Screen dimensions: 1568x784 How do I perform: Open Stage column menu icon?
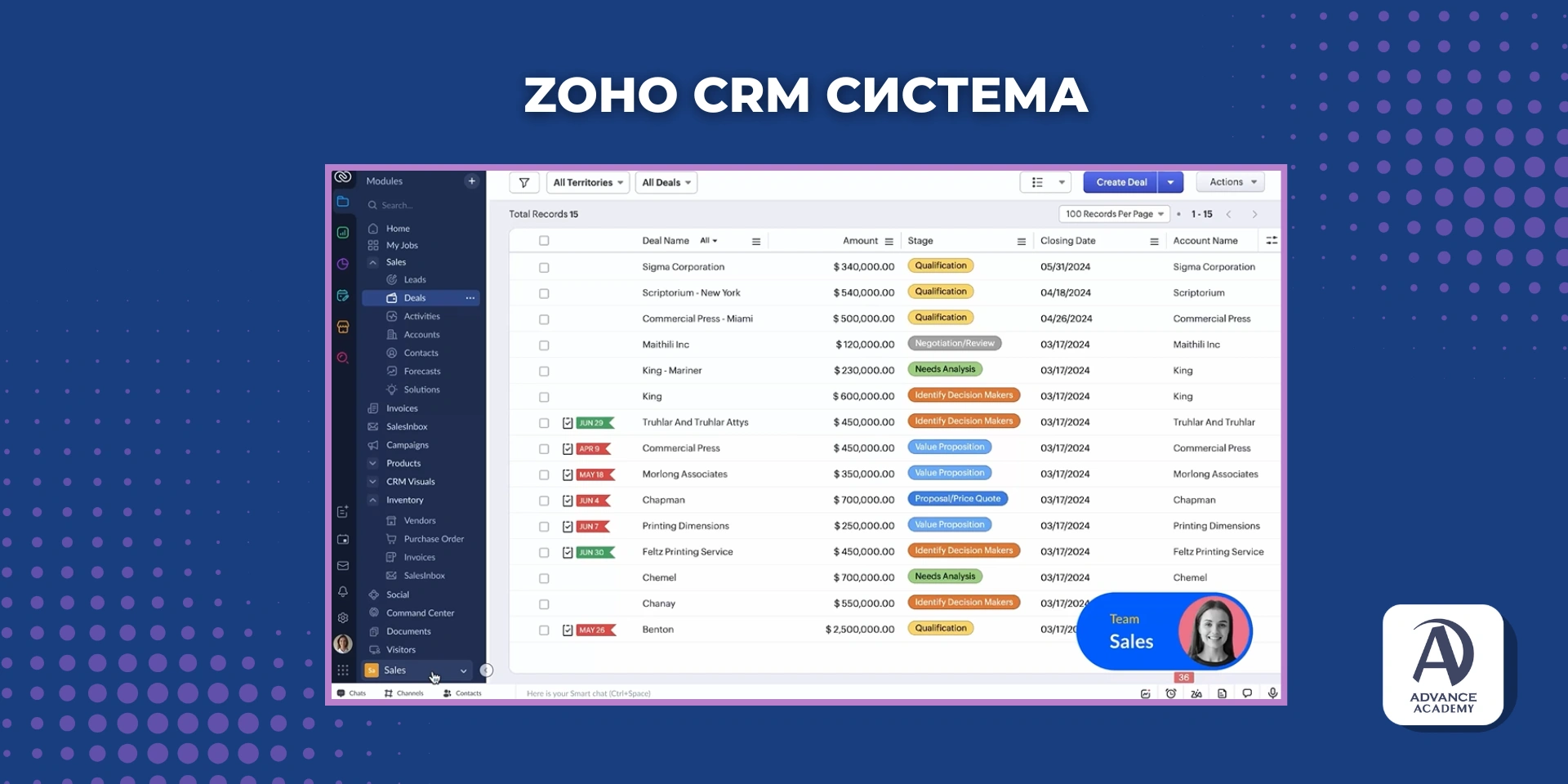(x=1021, y=242)
